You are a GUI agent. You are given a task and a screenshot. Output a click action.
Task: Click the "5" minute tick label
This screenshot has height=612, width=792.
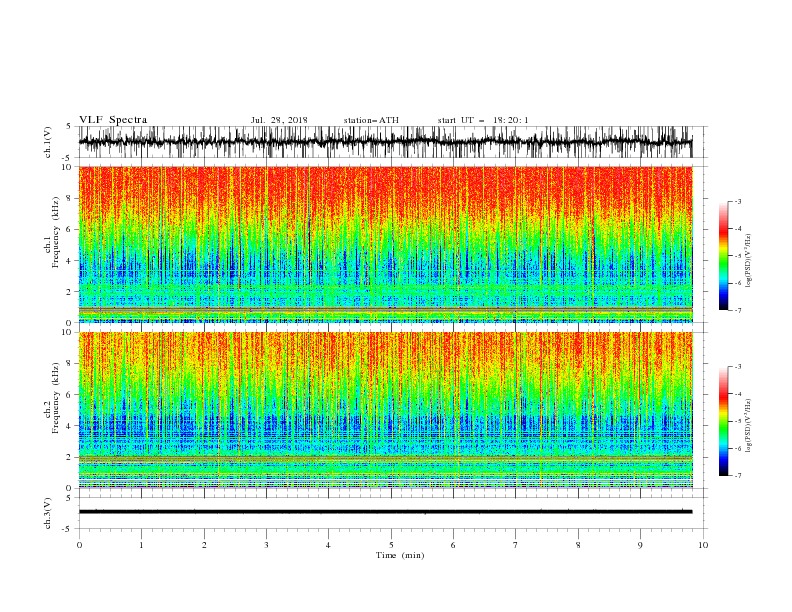(391, 545)
